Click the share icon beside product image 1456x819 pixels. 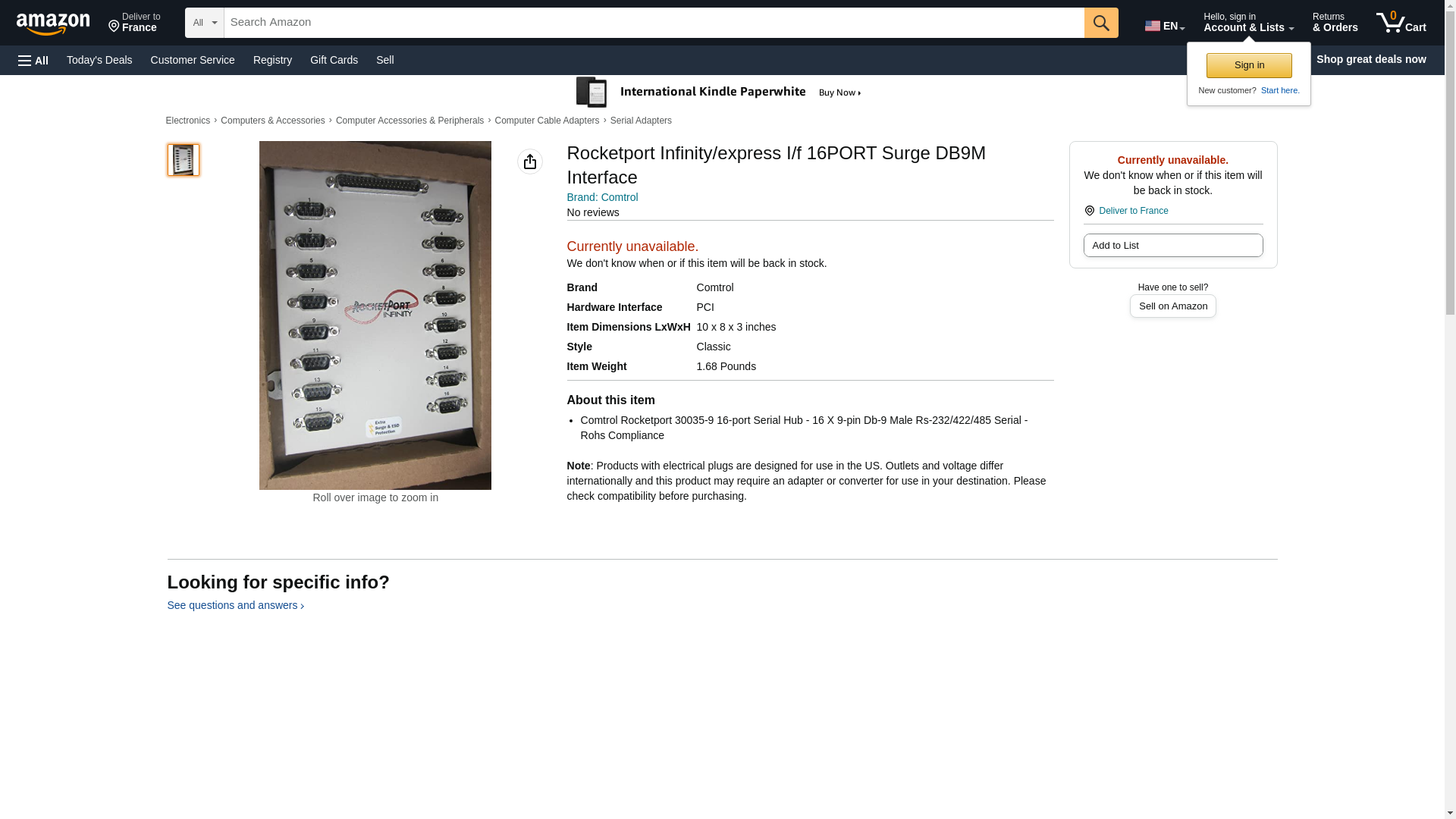point(529,162)
